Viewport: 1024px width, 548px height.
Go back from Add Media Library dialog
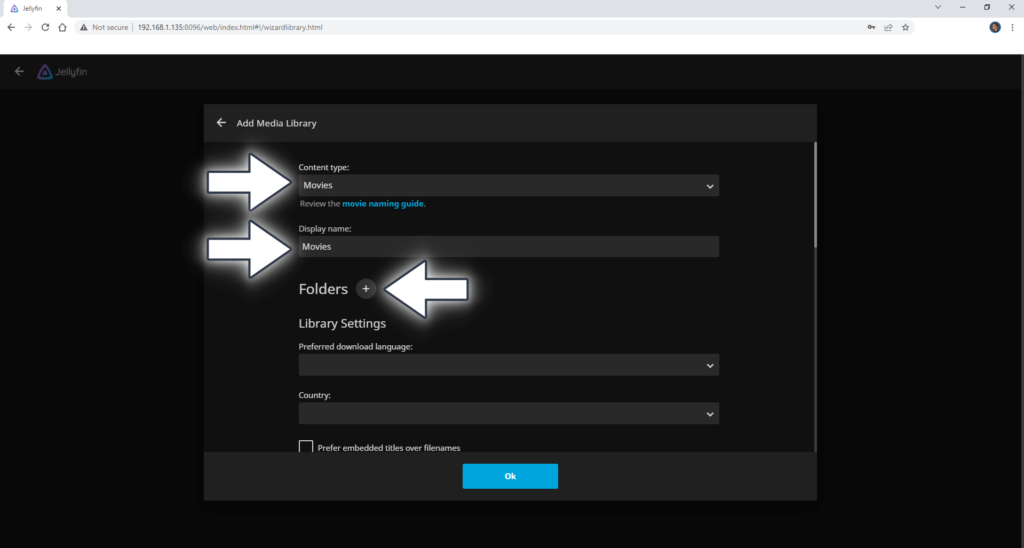coord(221,123)
